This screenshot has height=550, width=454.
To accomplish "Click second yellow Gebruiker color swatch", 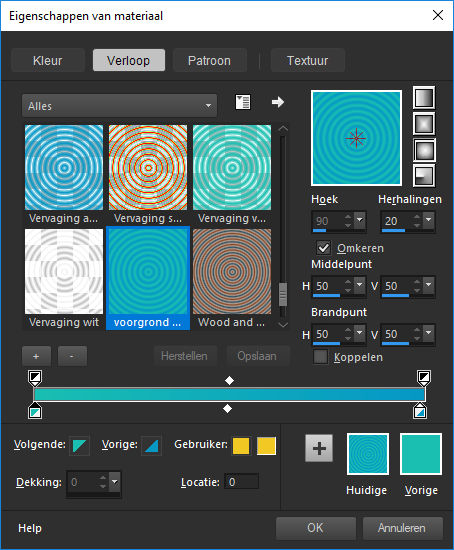I will 266,446.
